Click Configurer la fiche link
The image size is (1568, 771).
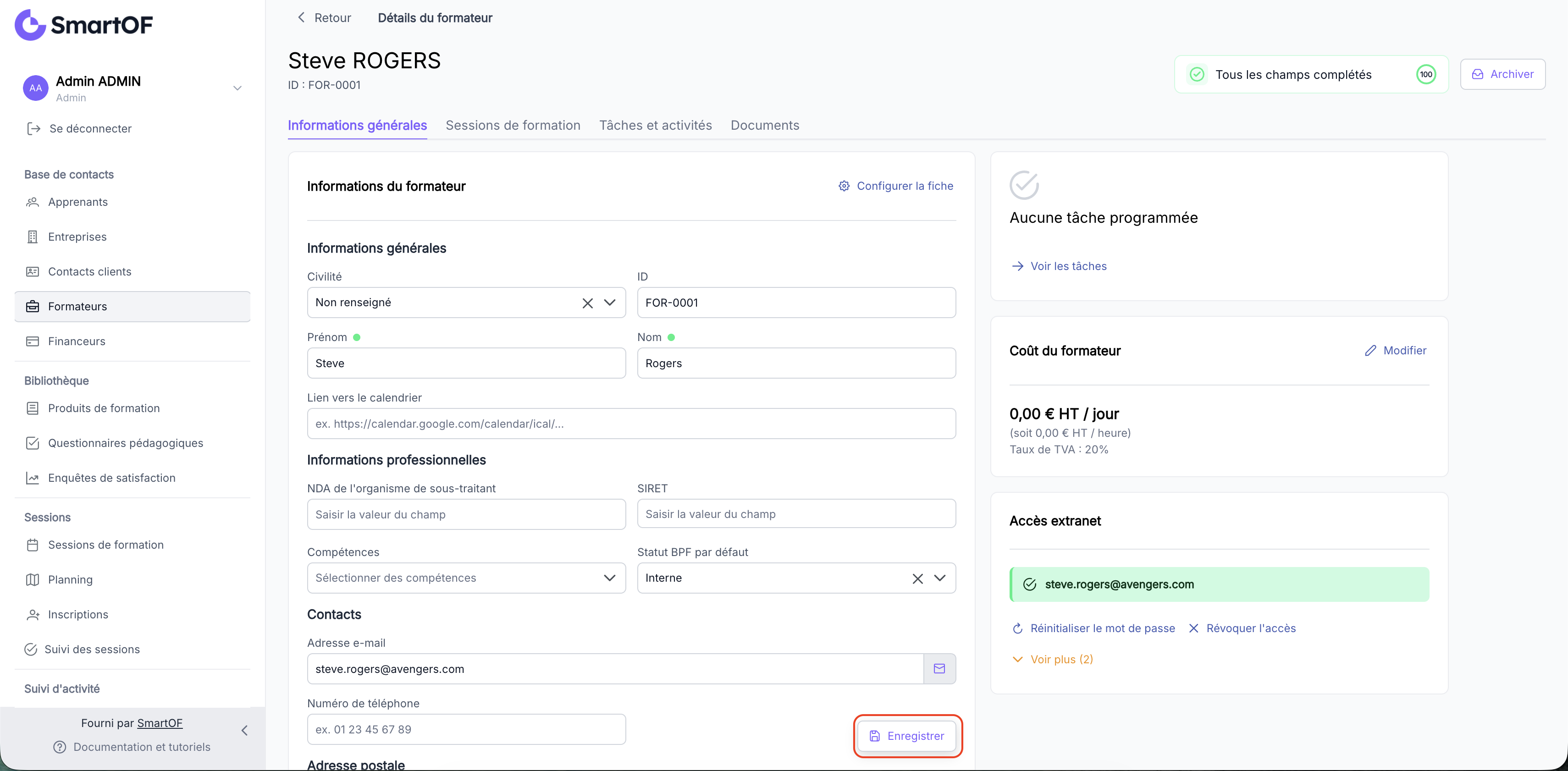click(895, 186)
